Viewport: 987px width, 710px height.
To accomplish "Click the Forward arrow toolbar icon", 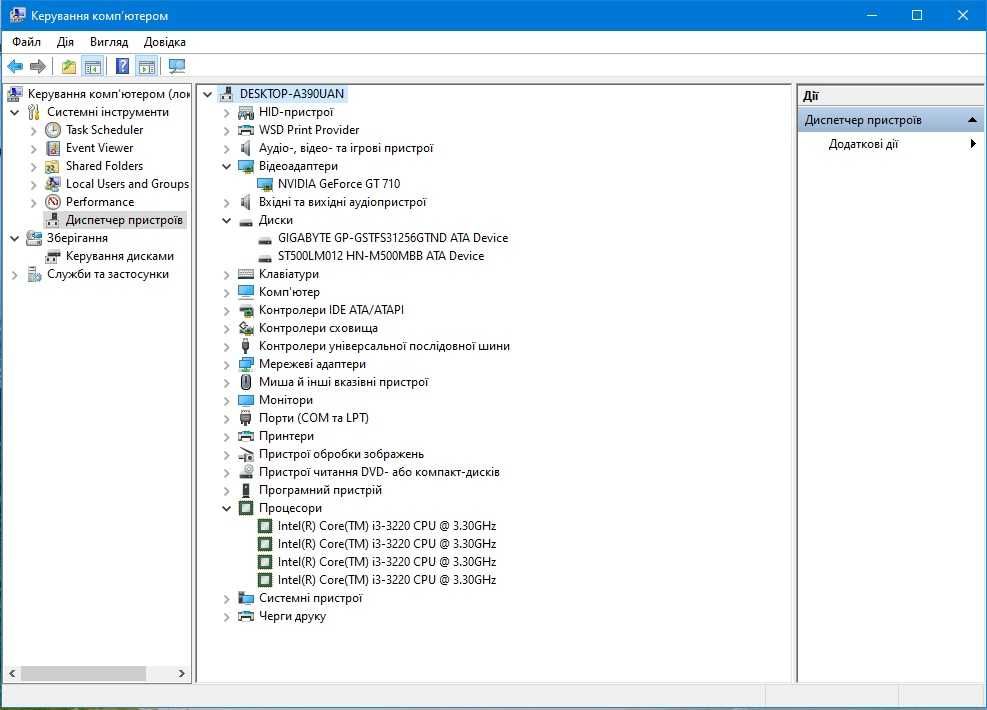I will (x=38, y=66).
